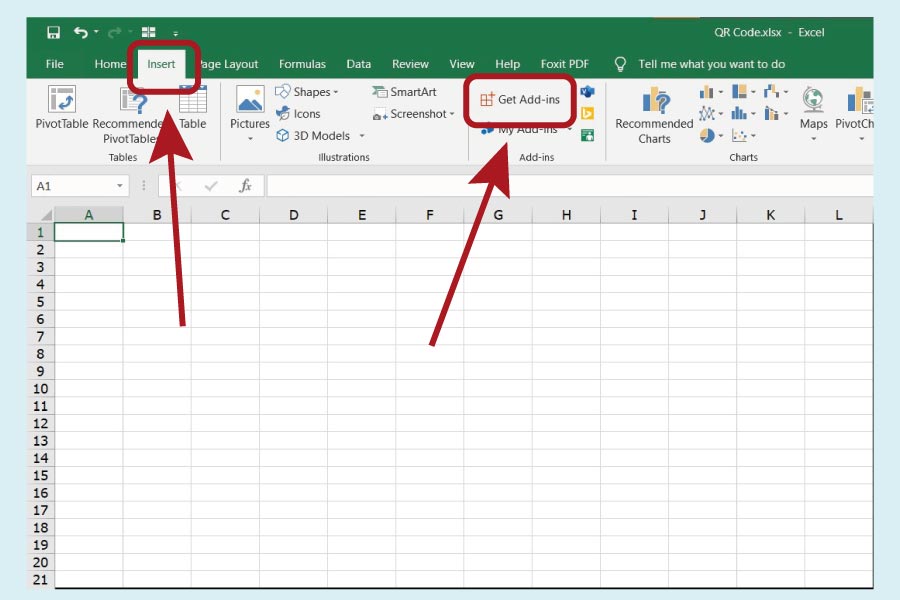Insert Icons from the Illustrations group
Screen dimensions: 900x600
(x=298, y=114)
